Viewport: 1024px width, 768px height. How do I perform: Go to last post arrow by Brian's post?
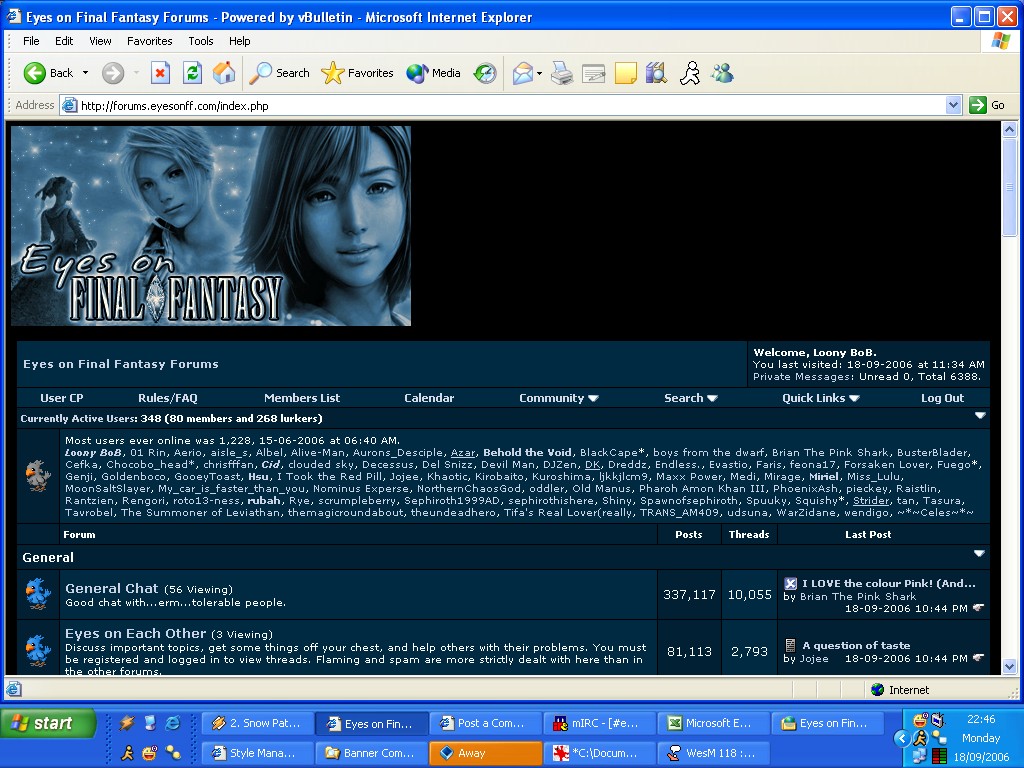[978, 608]
